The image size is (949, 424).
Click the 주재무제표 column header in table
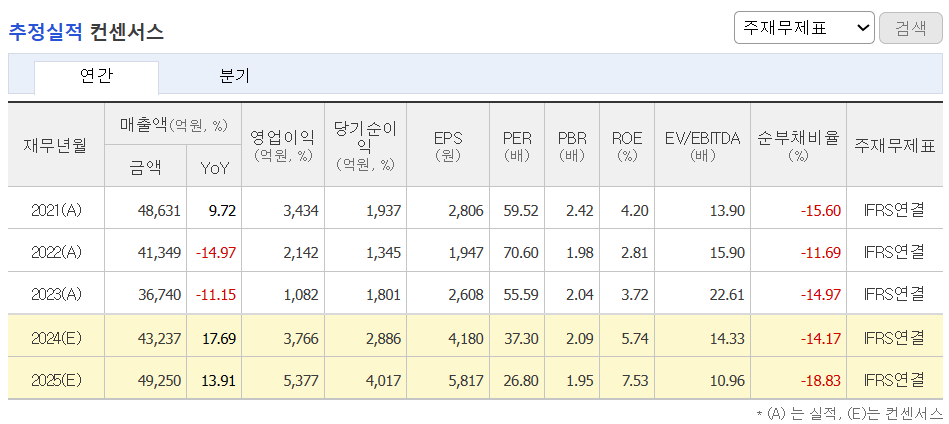coord(895,146)
